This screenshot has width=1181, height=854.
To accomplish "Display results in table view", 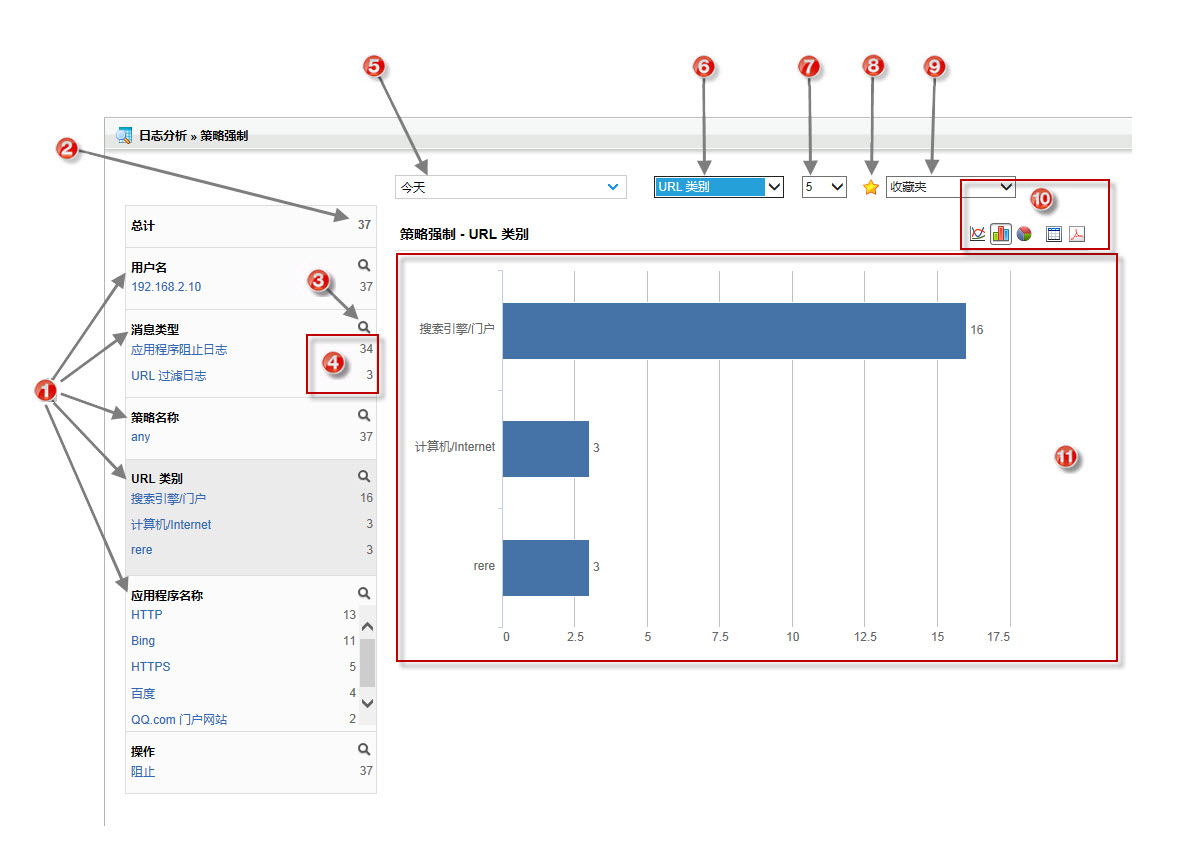I will tap(1053, 234).
